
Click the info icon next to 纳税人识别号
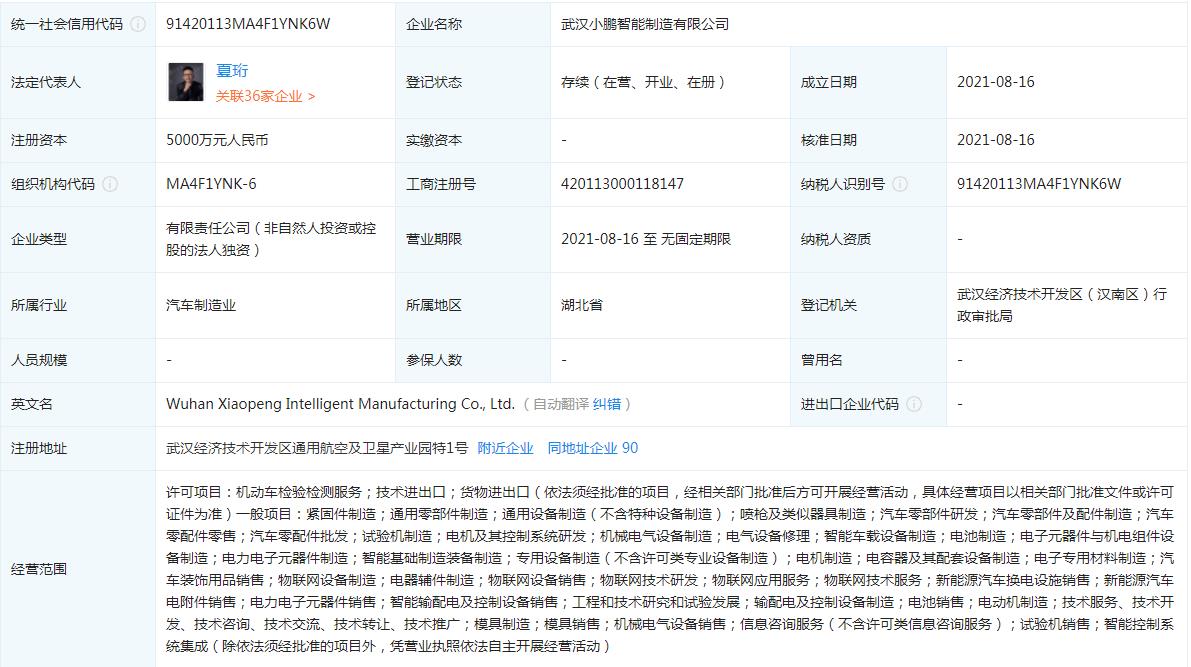(900, 184)
